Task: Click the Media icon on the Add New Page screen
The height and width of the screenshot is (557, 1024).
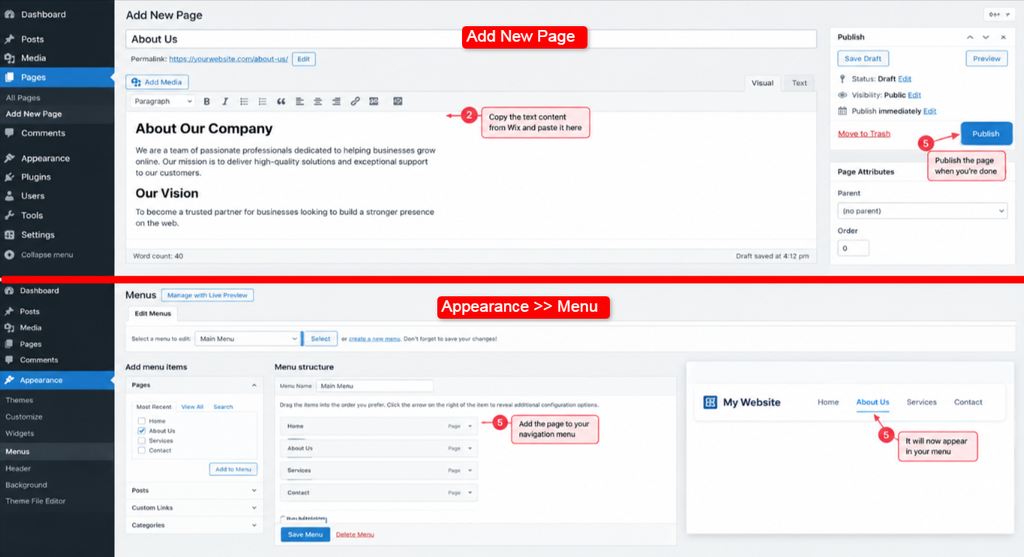Action: tap(9, 58)
